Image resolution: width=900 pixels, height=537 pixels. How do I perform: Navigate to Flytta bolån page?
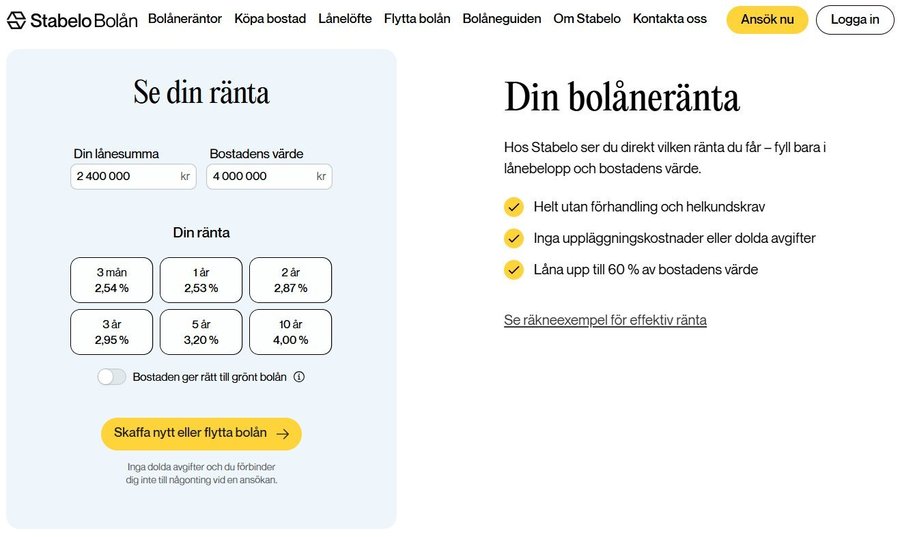tap(417, 19)
